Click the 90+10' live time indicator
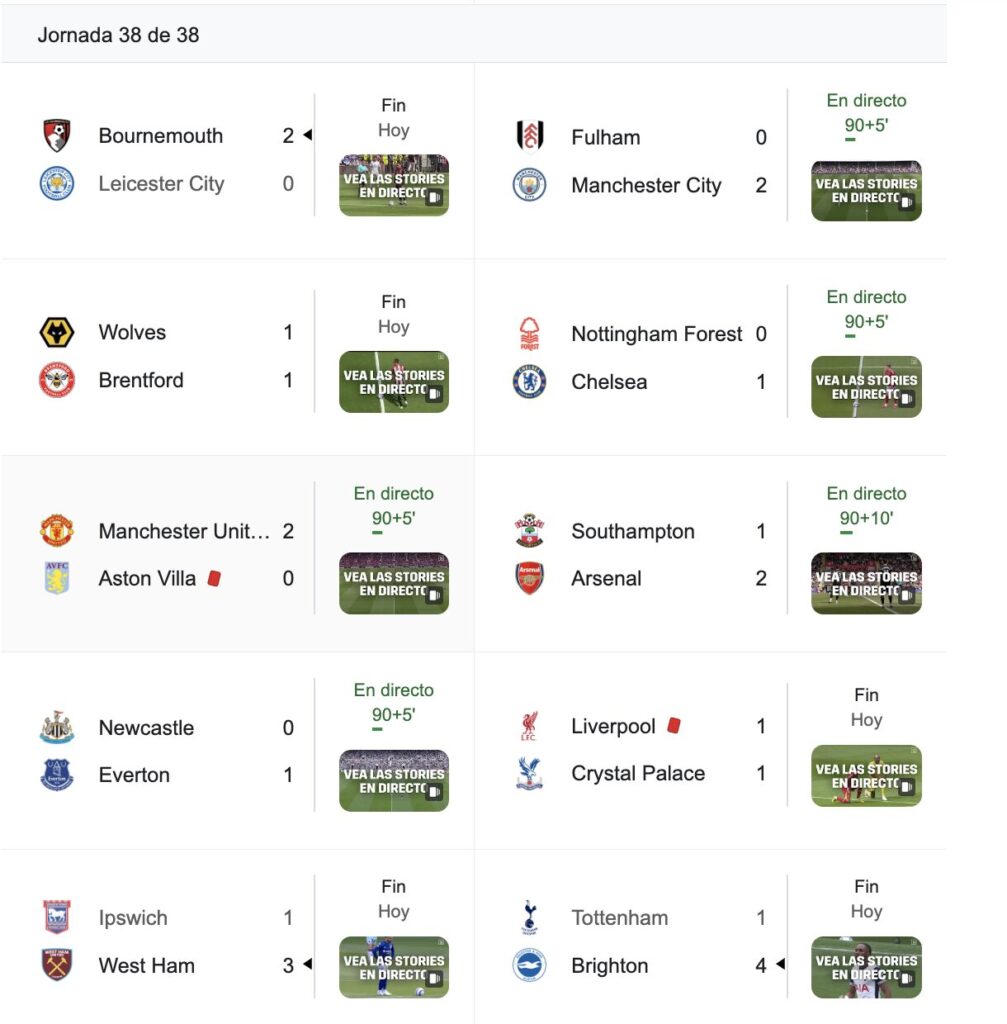 click(x=866, y=518)
